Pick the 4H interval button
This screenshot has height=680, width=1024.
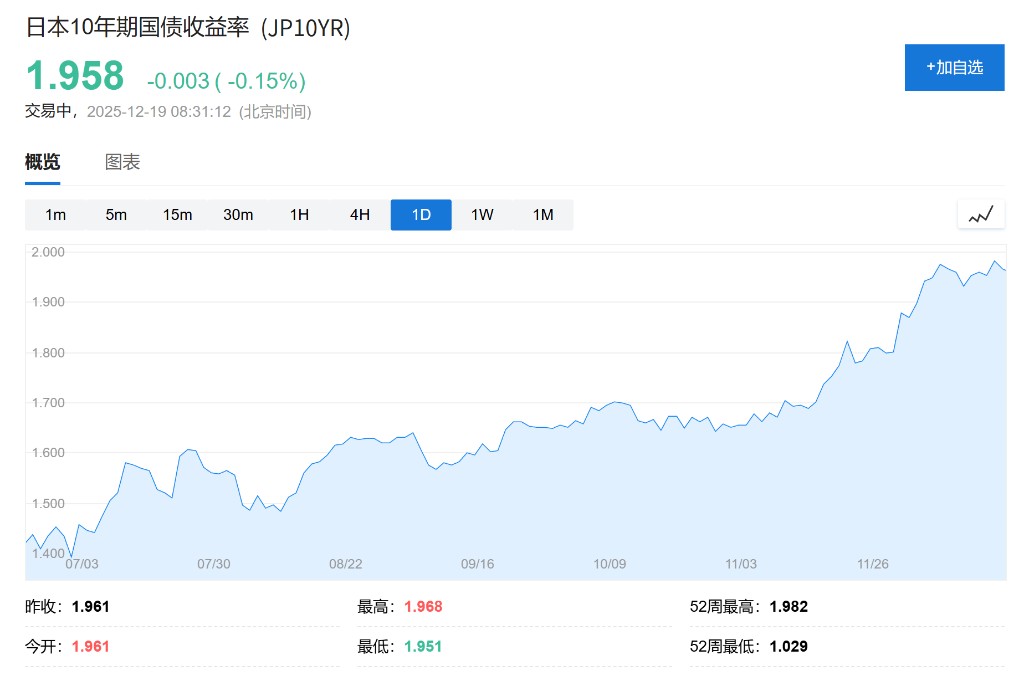[x=360, y=215]
